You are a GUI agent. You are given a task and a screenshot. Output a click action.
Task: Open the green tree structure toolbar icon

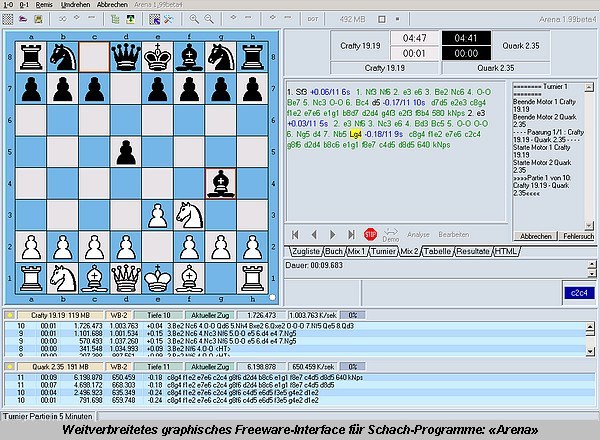point(115,19)
